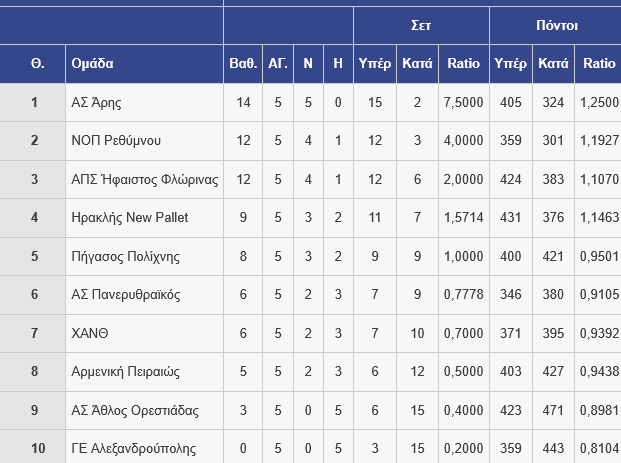Select the 7,5000 set ratio cell
This screenshot has width=621, height=463.
463,102
